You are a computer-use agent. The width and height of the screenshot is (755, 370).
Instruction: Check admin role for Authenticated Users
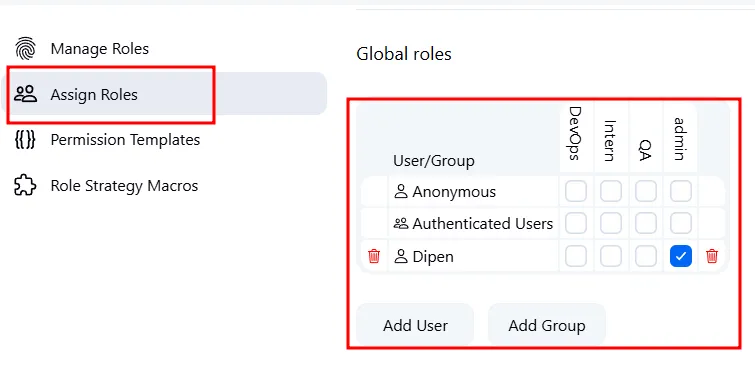[681, 224]
